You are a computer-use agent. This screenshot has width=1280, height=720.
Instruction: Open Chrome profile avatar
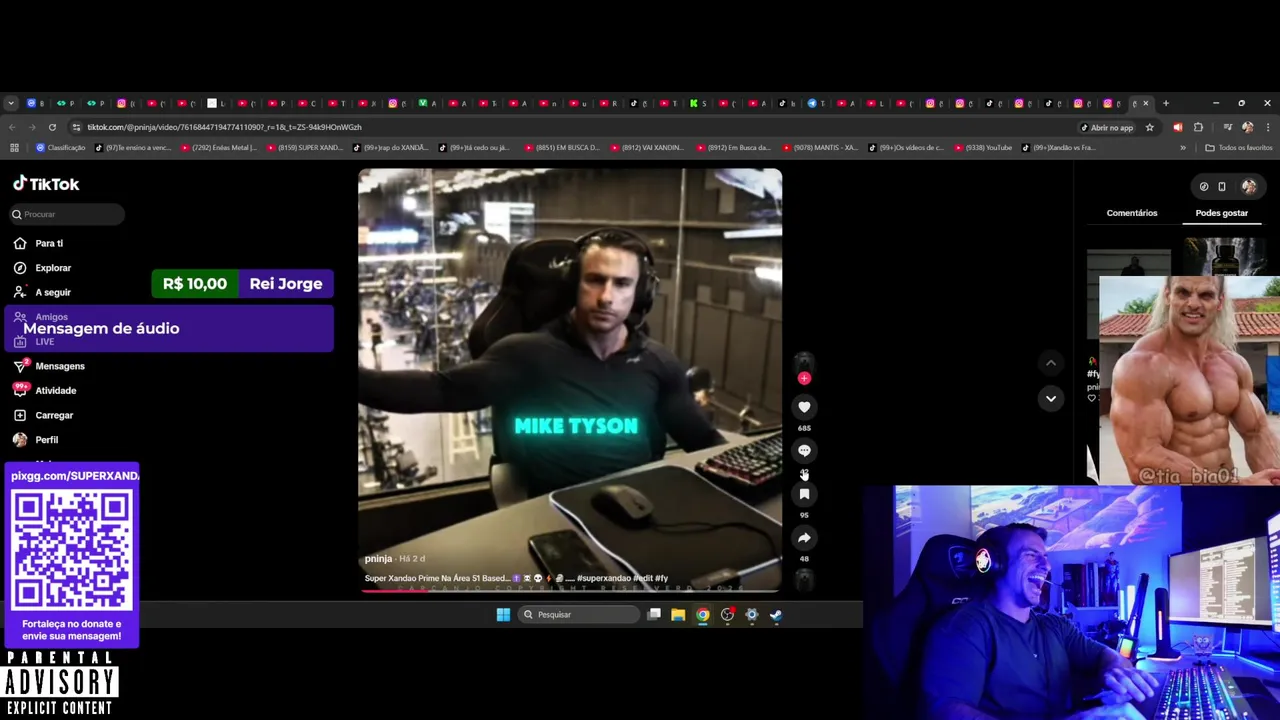pos(1247,127)
